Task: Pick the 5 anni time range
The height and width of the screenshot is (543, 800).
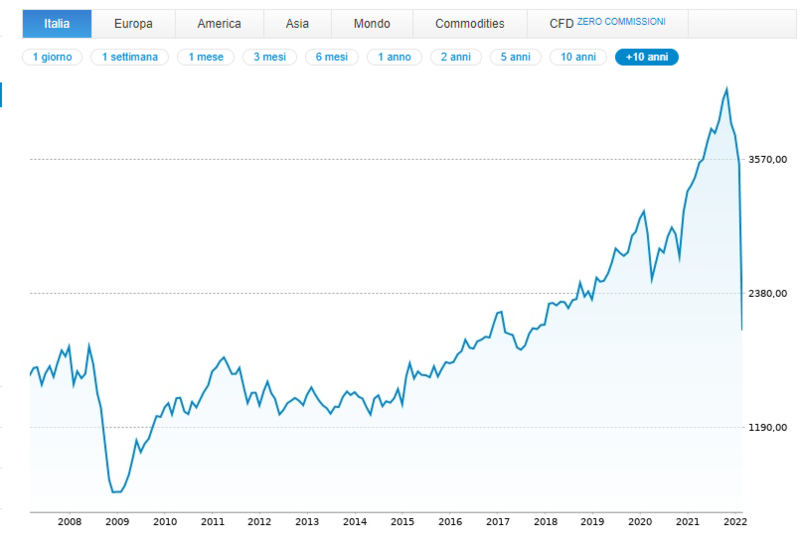Action: 517,57
